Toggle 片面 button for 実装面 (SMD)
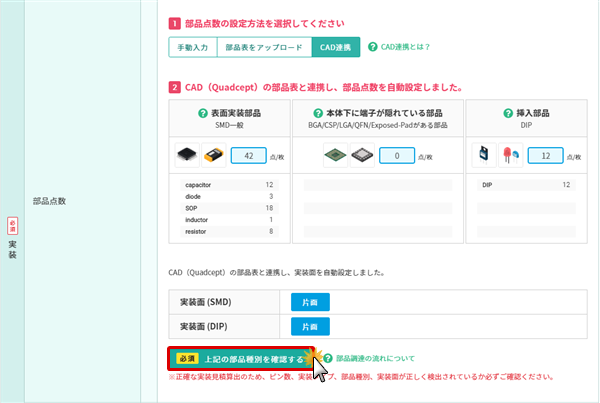This screenshot has height=403, width=600. click(309, 301)
